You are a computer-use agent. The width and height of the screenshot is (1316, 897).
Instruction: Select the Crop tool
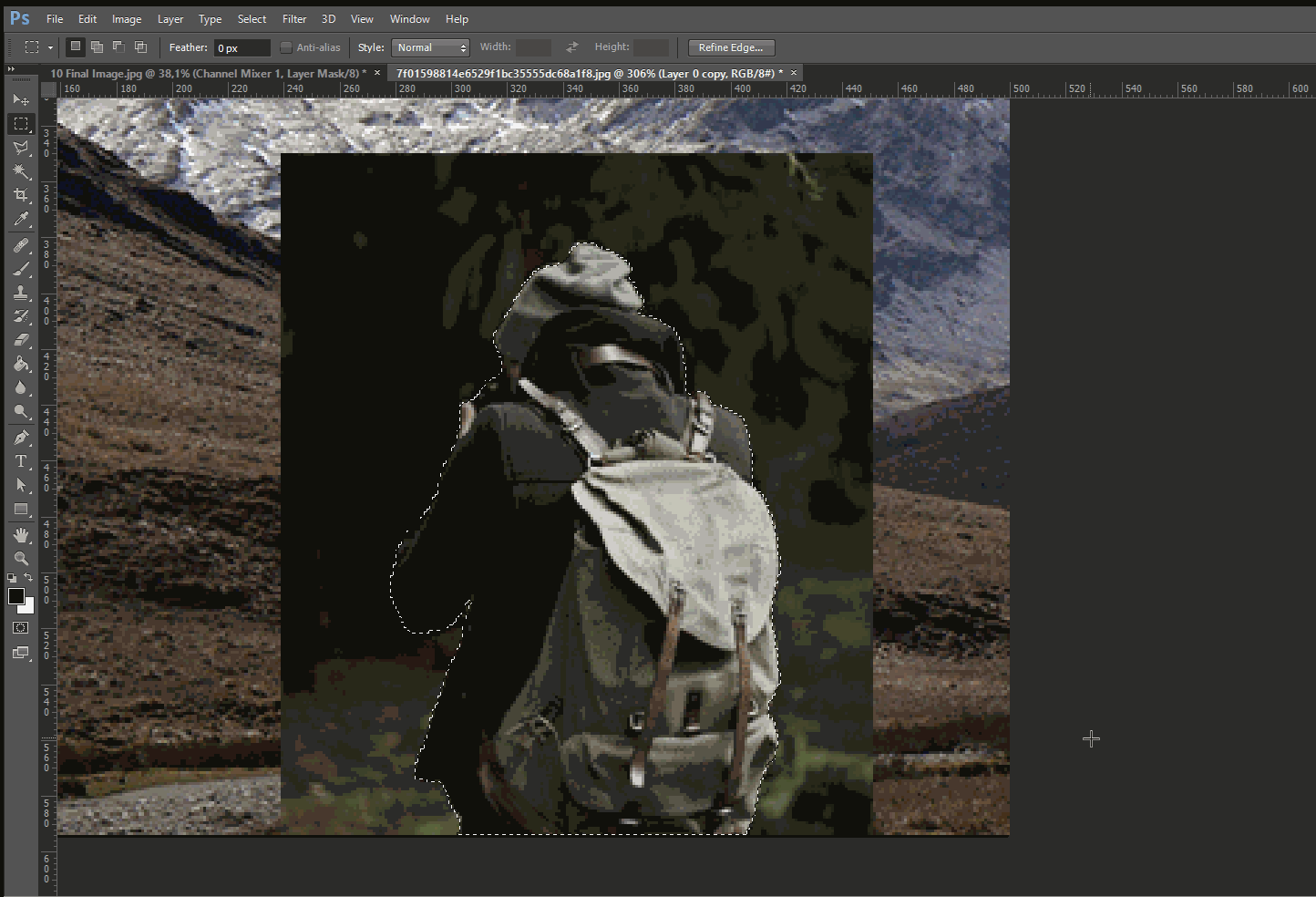click(21, 195)
